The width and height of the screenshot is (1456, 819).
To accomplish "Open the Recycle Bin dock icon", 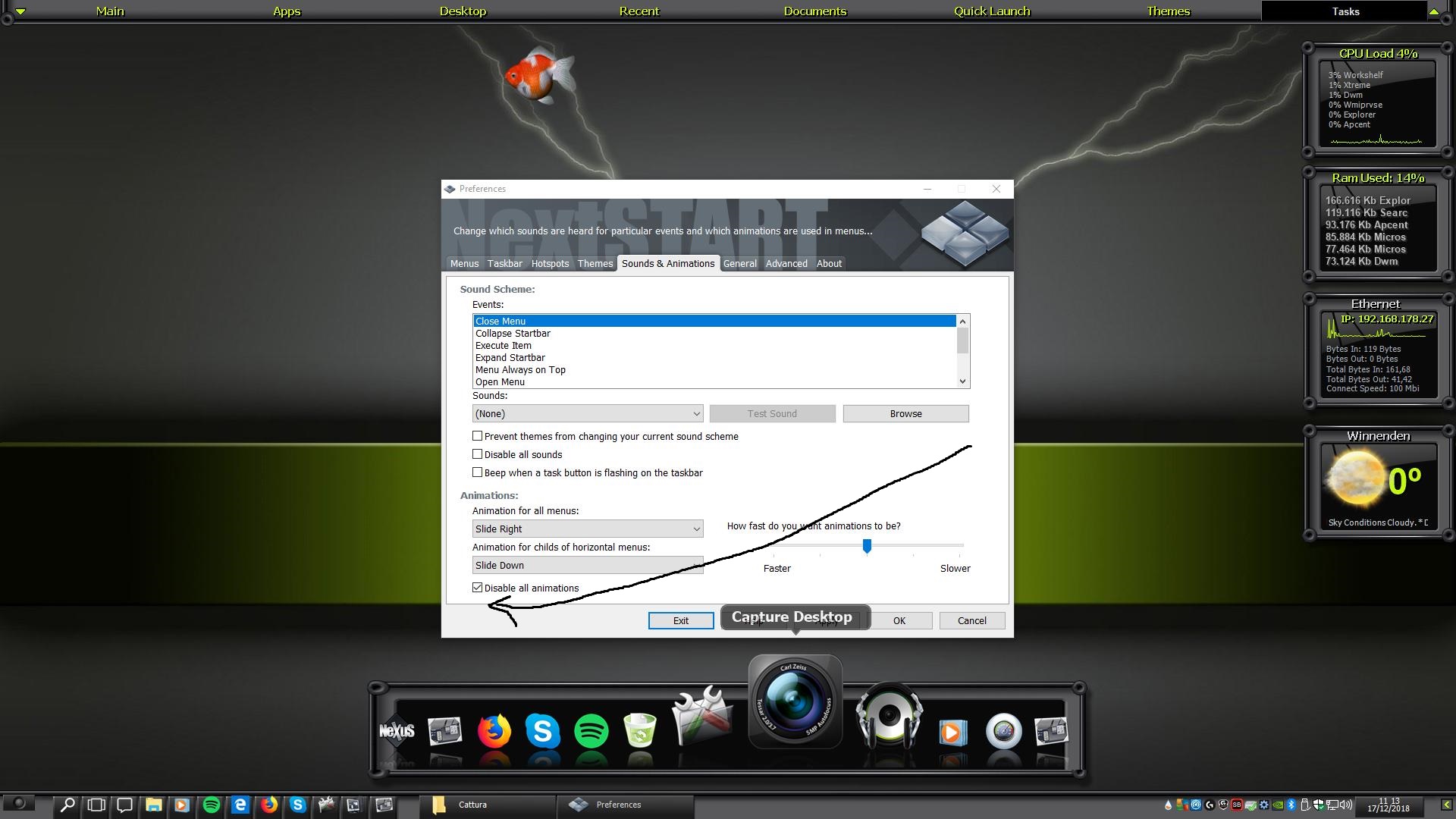I will (x=640, y=731).
